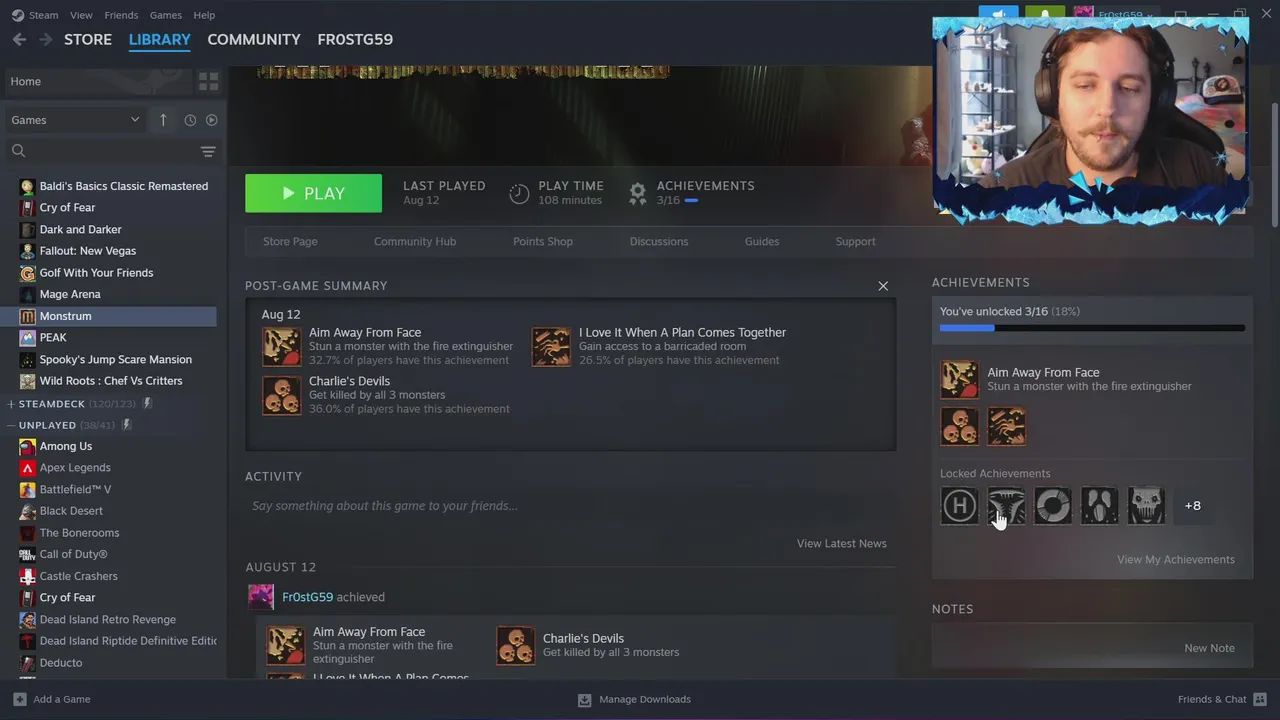Click the Fr0stG59 username in activity
The image size is (1280, 720).
click(x=307, y=597)
